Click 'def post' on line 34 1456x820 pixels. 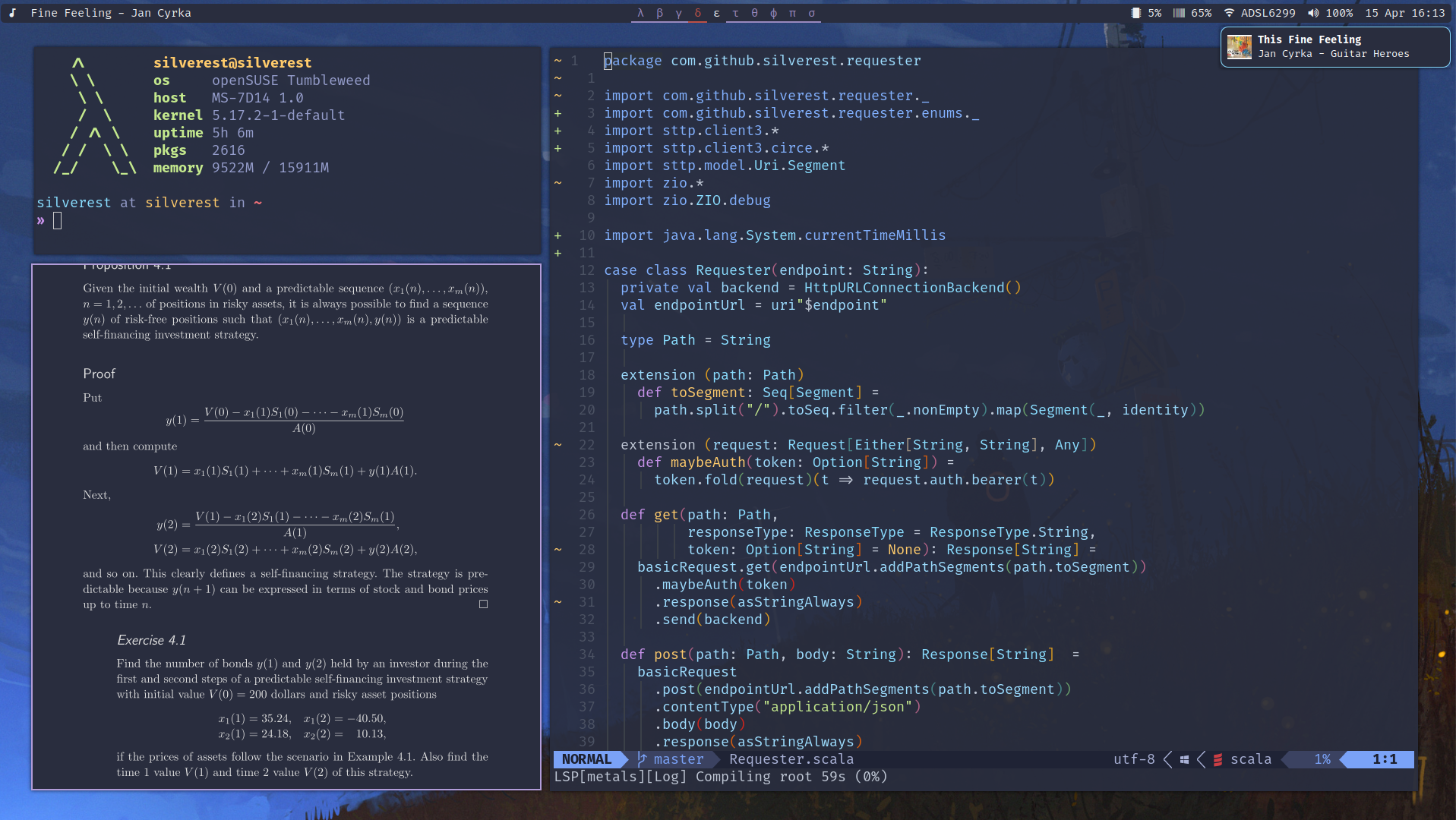point(653,654)
